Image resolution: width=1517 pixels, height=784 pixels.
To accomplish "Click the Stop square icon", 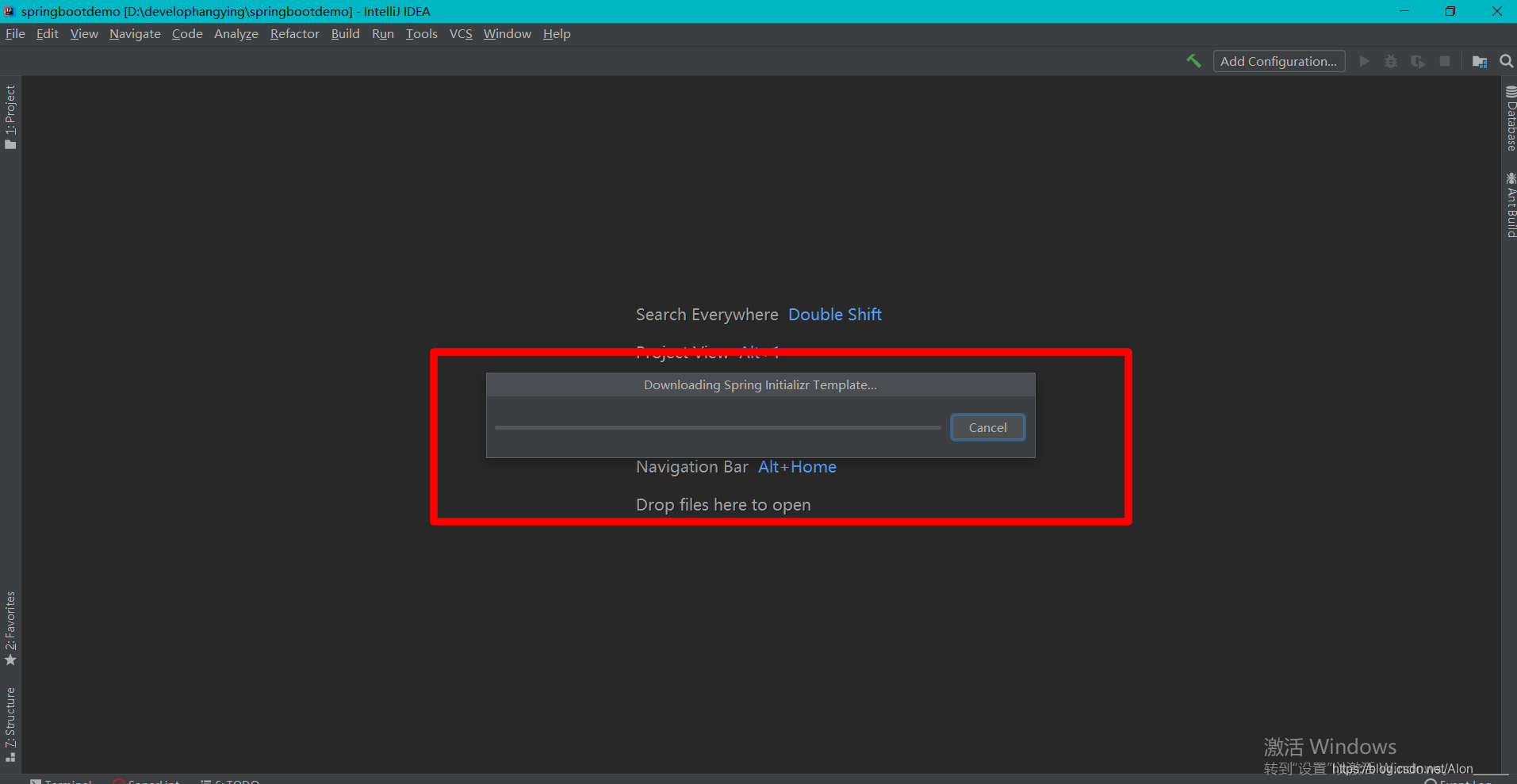I will pos(1445,61).
